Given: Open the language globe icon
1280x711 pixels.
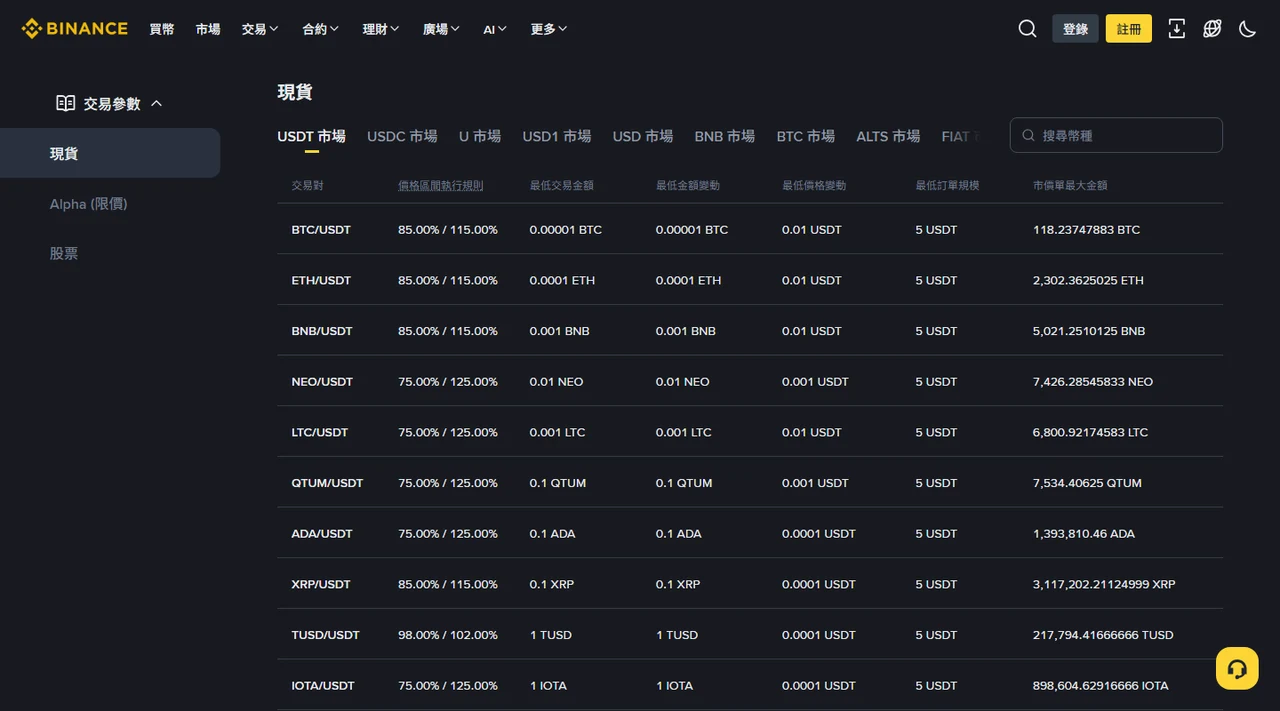Looking at the screenshot, I should [x=1212, y=29].
